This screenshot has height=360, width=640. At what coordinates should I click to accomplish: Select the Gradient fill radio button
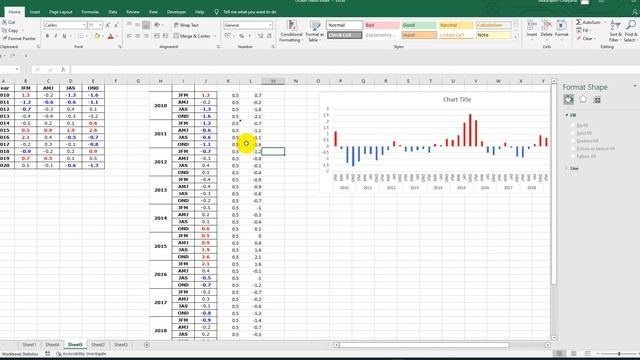tap(573, 141)
